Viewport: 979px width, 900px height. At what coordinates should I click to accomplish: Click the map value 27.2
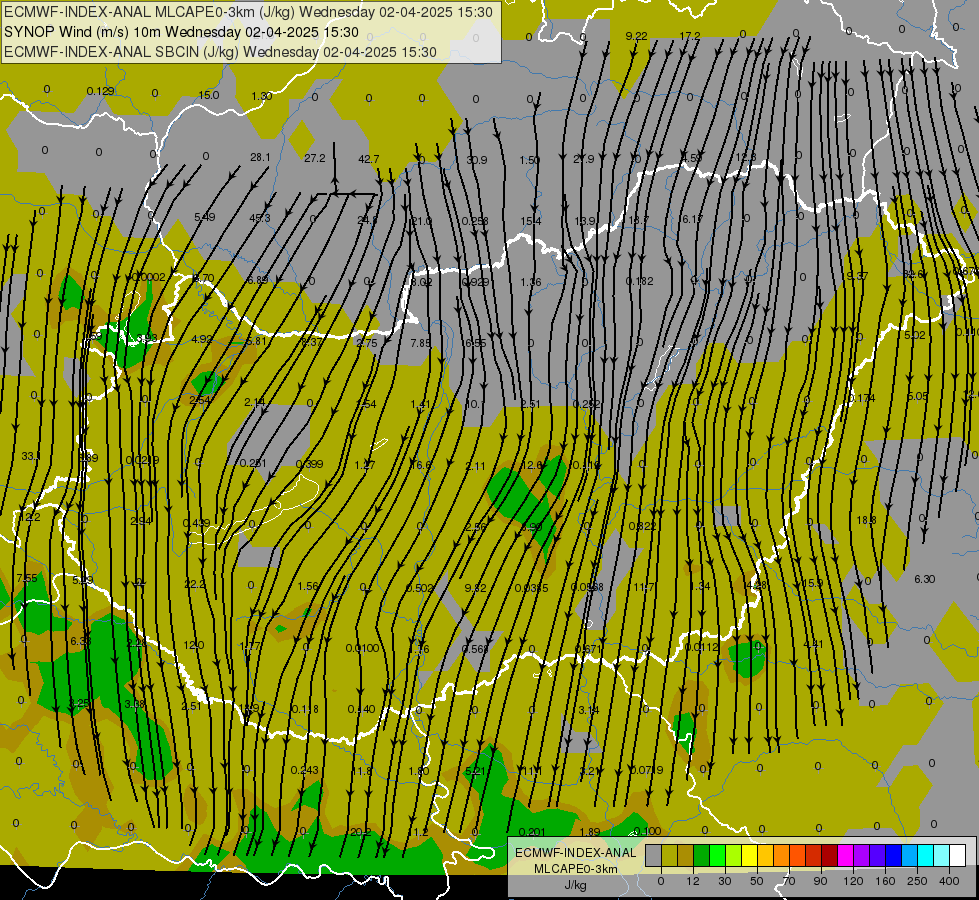coord(315,159)
